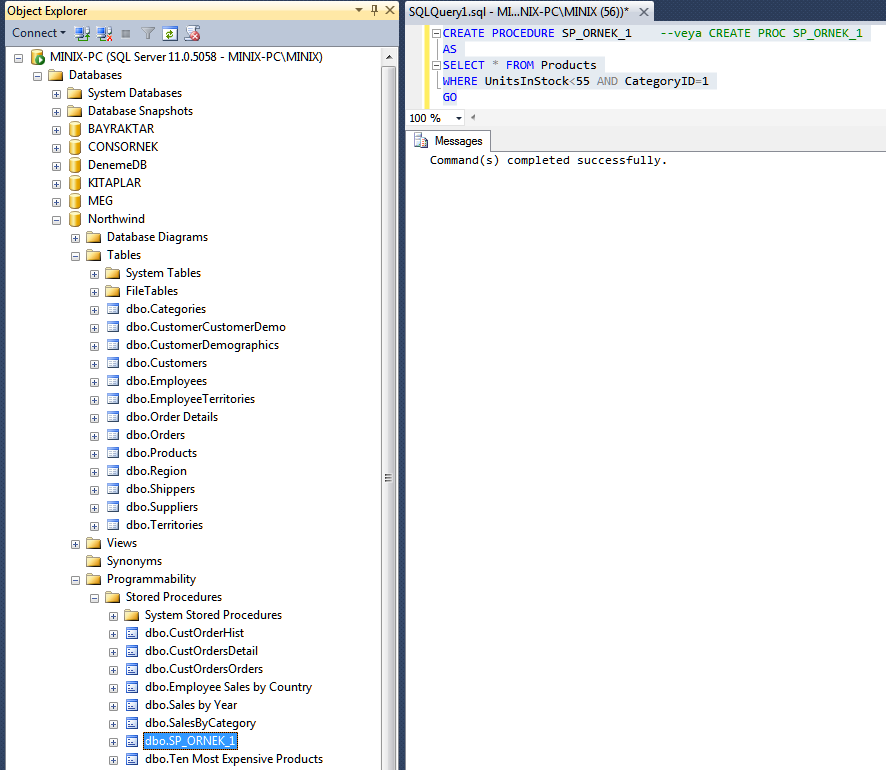
Task: Open the Object Explorer window position menu
Action: click(360, 10)
